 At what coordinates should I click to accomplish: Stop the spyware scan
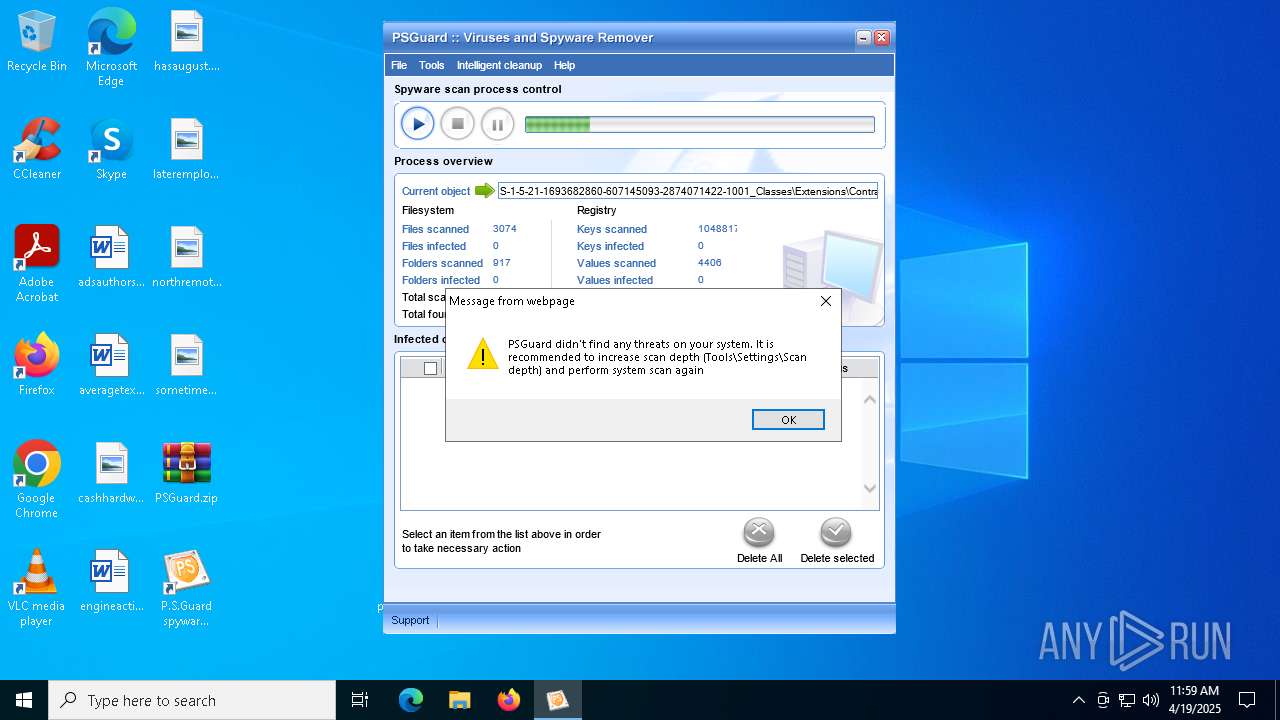(458, 124)
